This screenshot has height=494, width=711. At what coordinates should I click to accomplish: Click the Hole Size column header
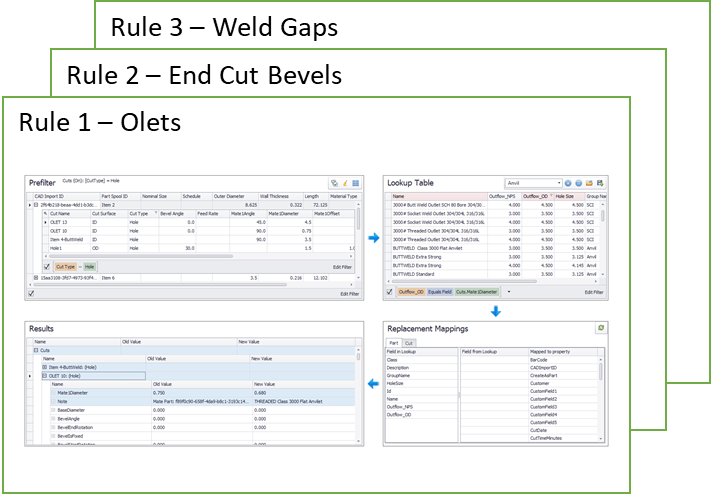click(x=569, y=196)
